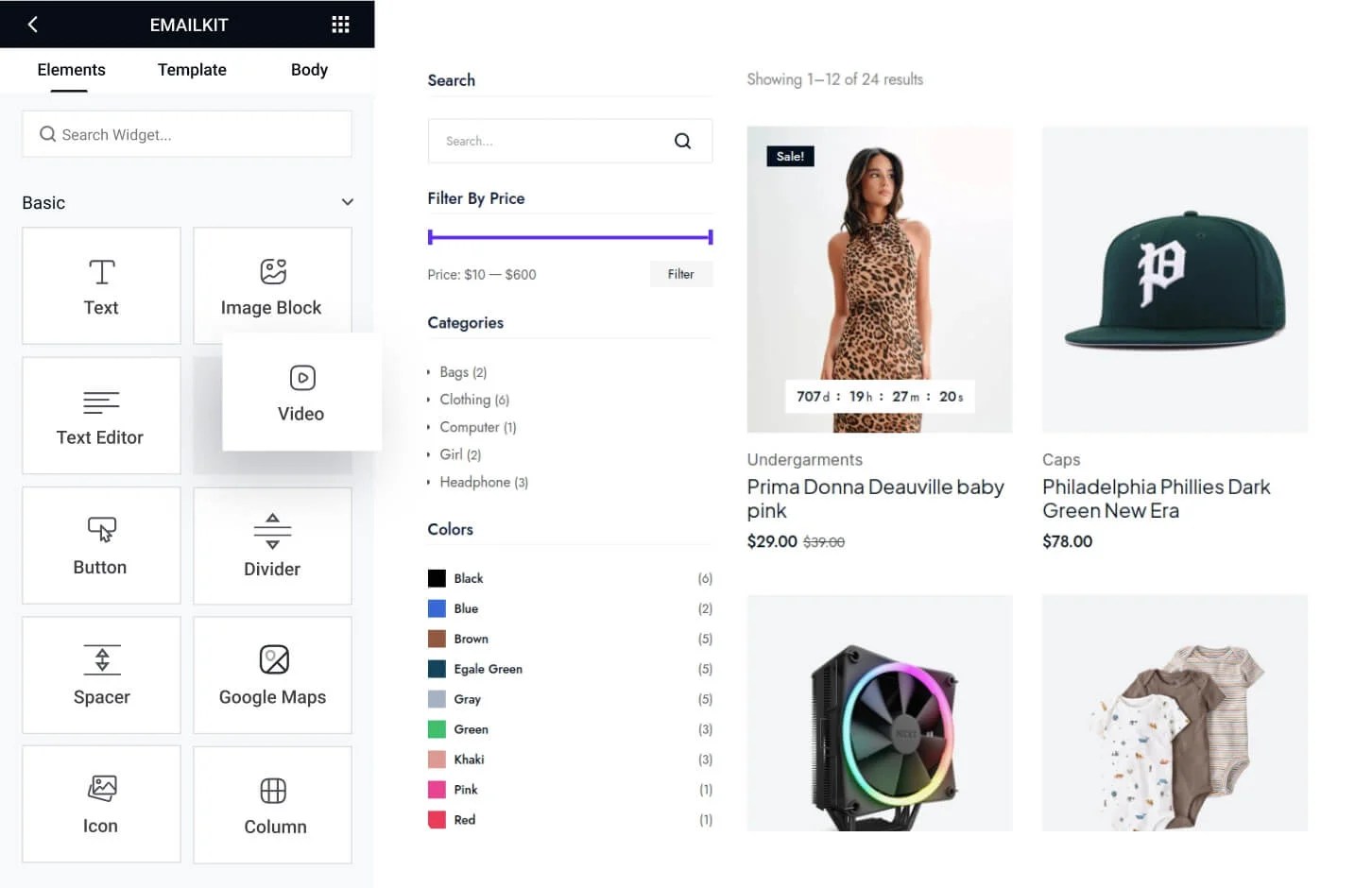Select the Blue color swatch
Screen dimensions: 1372x888
pyautogui.click(x=437, y=608)
